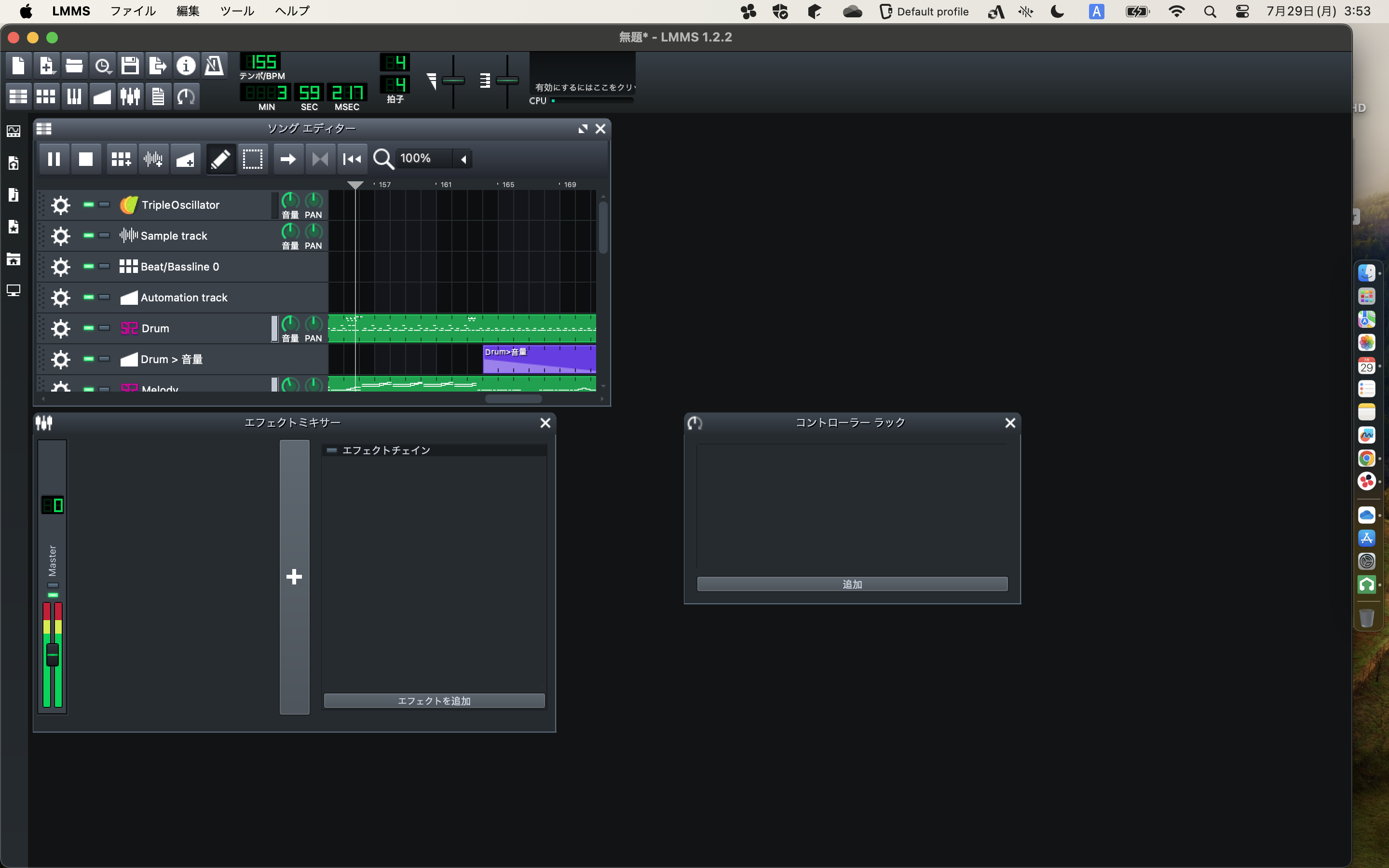Open 編集 menu
This screenshot has height=868, width=1389.
tap(188, 12)
